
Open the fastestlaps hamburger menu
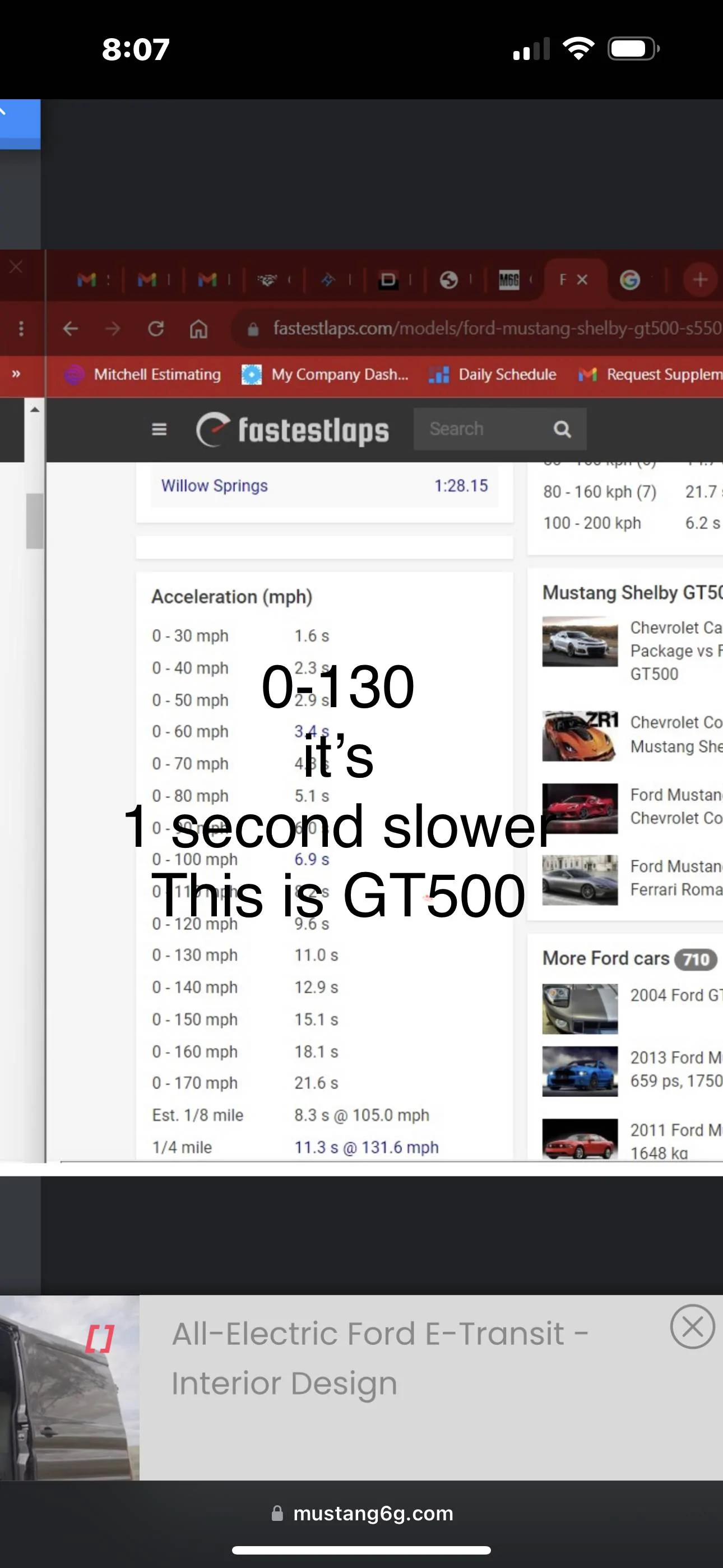(159, 429)
